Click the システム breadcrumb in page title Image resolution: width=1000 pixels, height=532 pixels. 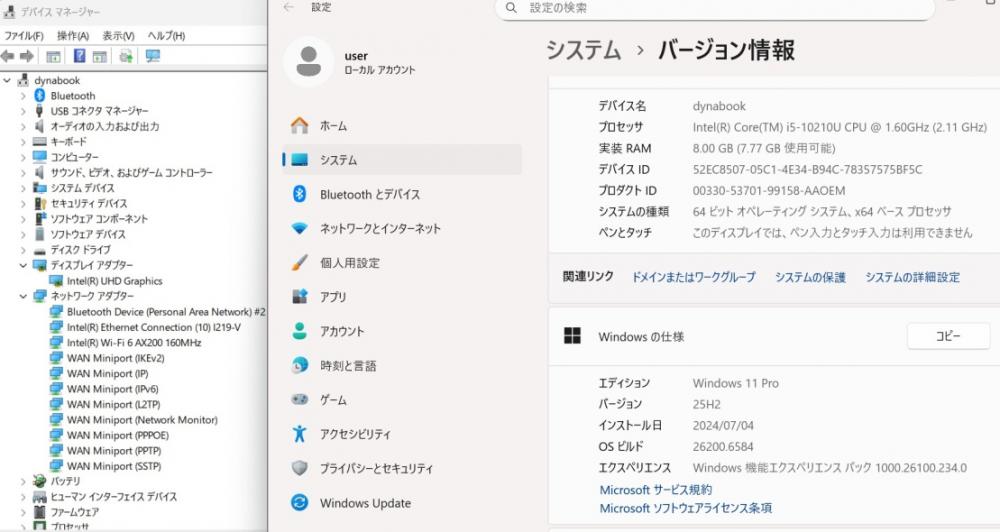[x=584, y=50]
